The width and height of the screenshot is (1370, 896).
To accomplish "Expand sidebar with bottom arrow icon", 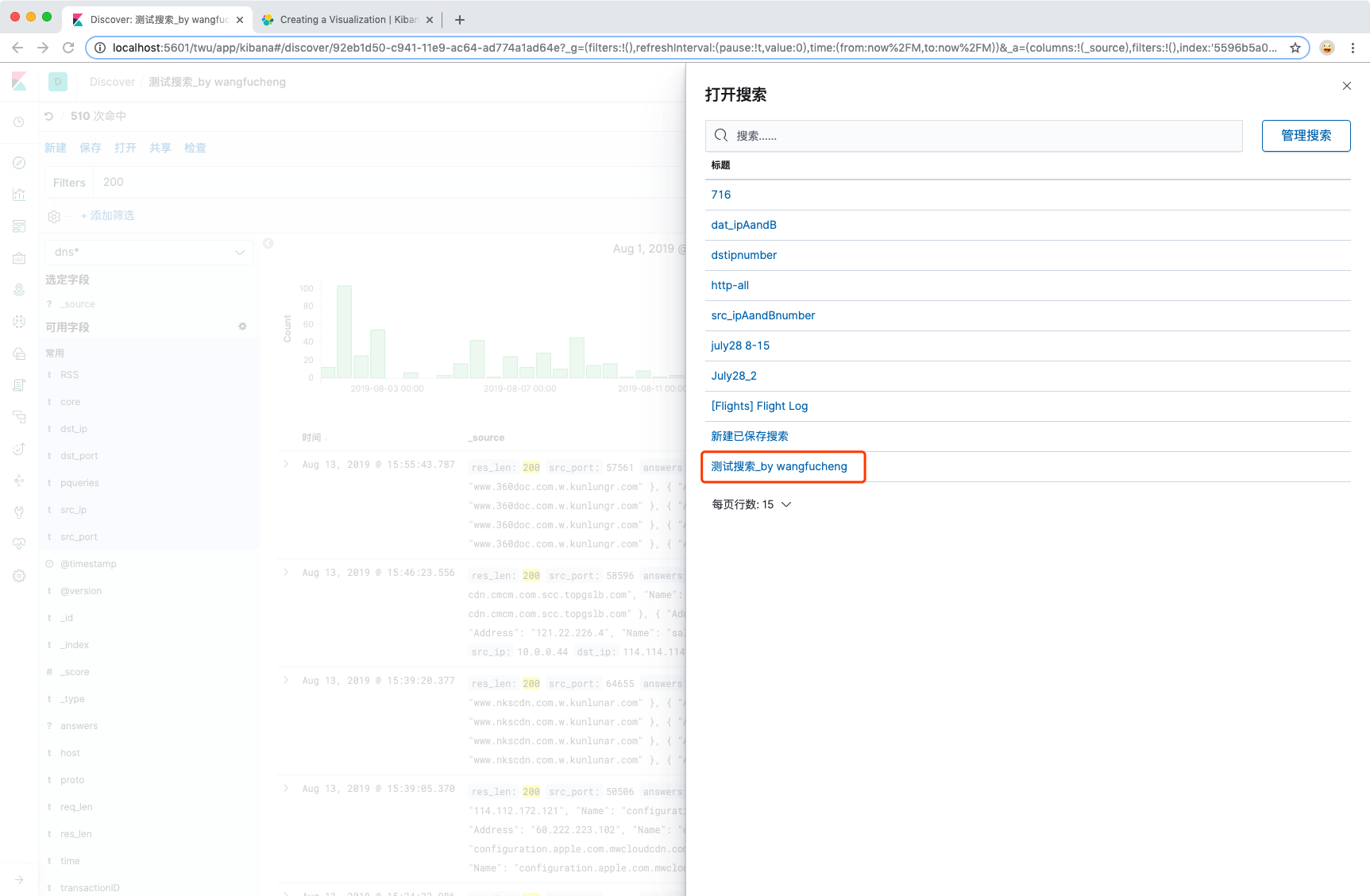I will (x=19, y=879).
